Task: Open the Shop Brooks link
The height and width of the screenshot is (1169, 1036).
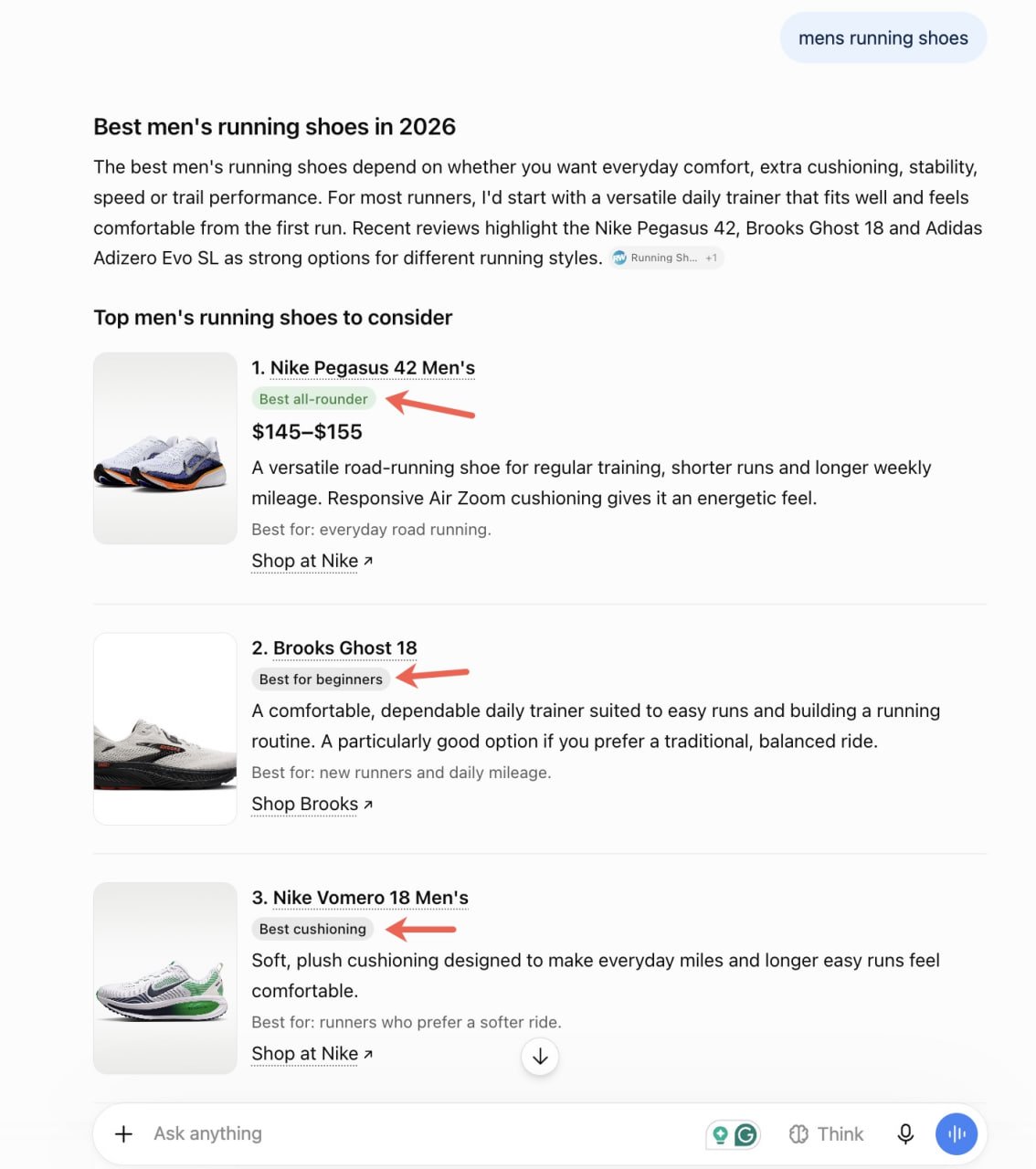Action: click(312, 804)
